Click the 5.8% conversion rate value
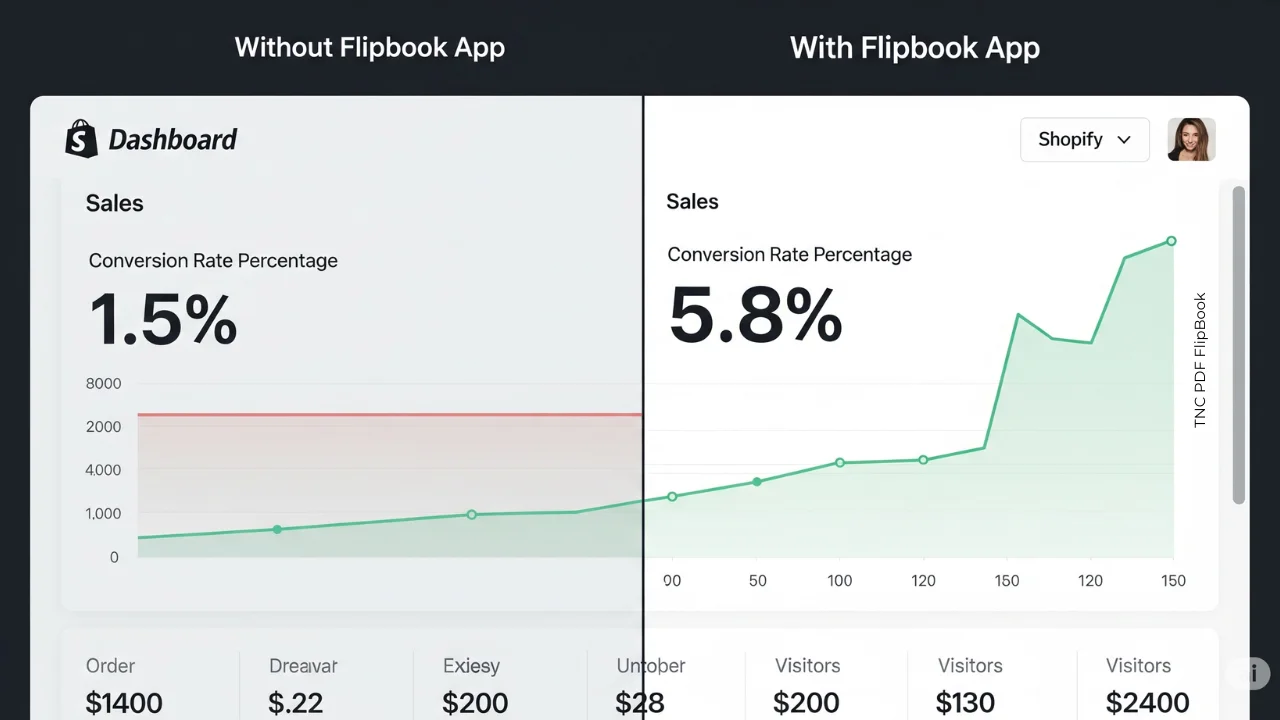The image size is (1280, 720). click(x=755, y=315)
